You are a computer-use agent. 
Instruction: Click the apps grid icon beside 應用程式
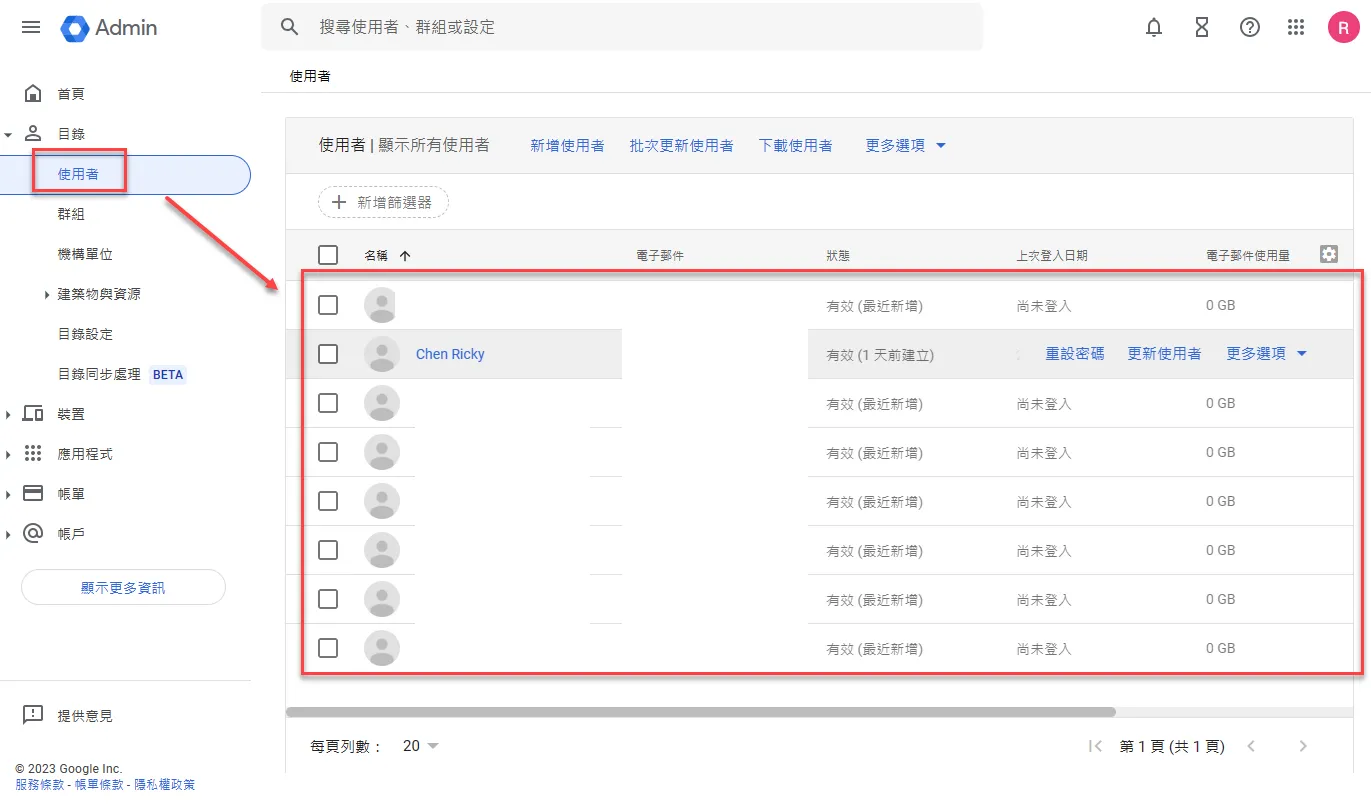tap(33, 453)
